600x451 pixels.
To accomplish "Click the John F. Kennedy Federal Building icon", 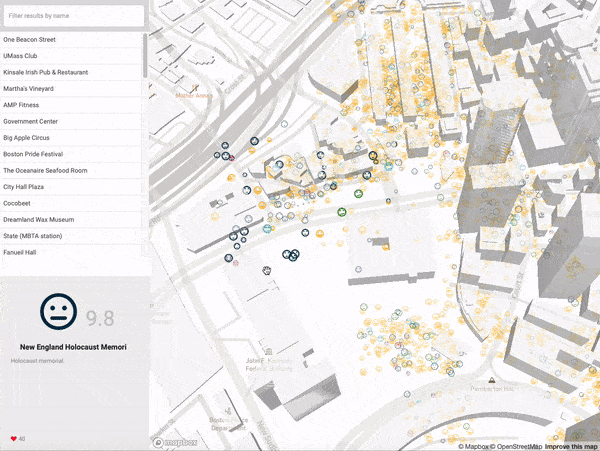I will point(268,351).
